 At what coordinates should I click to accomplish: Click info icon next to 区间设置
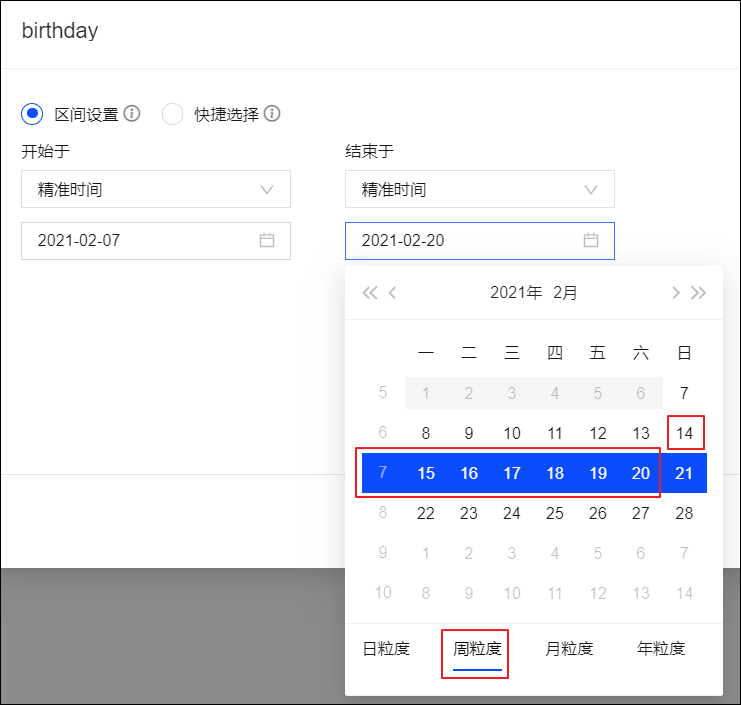click(x=132, y=113)
